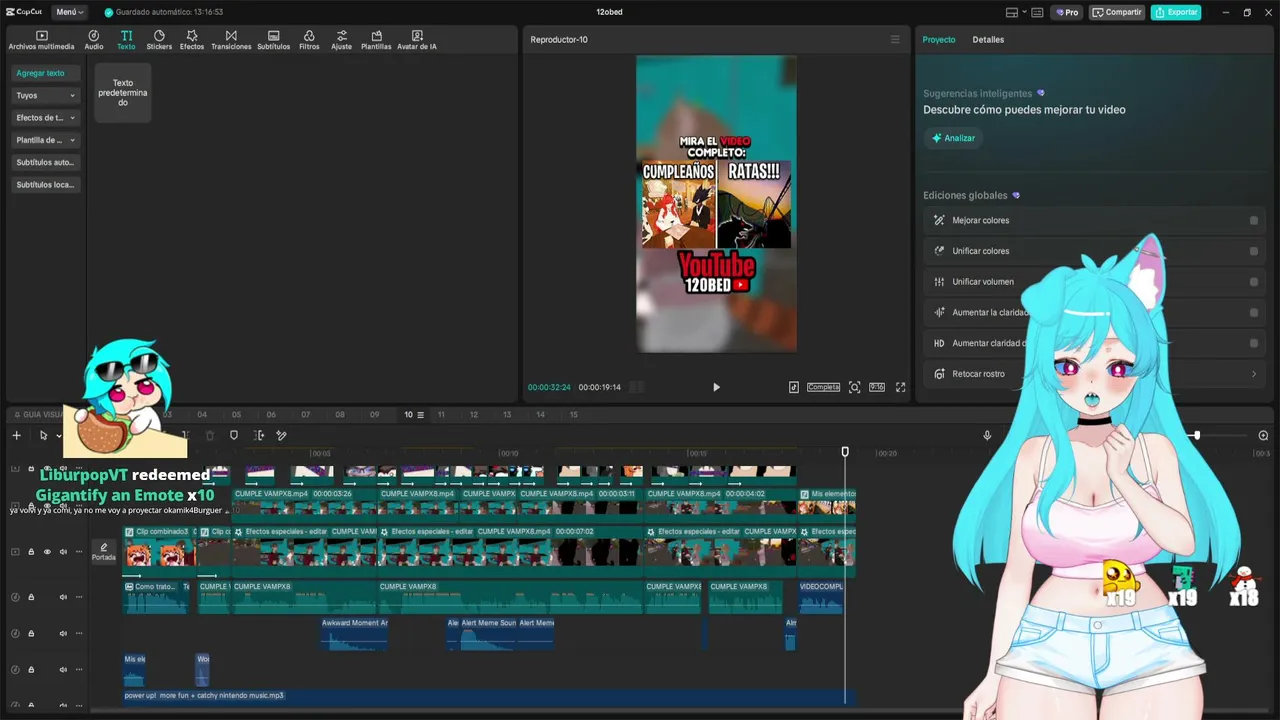Select the Agregar texto sidebar item

[45, 73]
